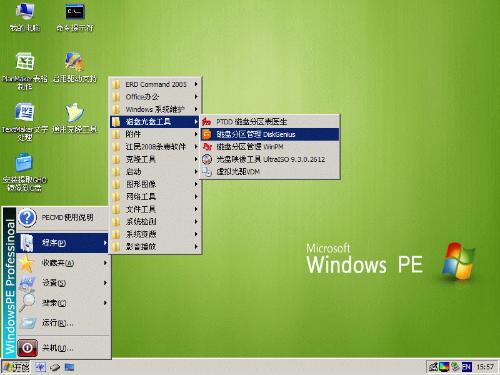Open the 设置(S) settings entry
This screenshot has height=375, width=500.
[x=63, y=283]
